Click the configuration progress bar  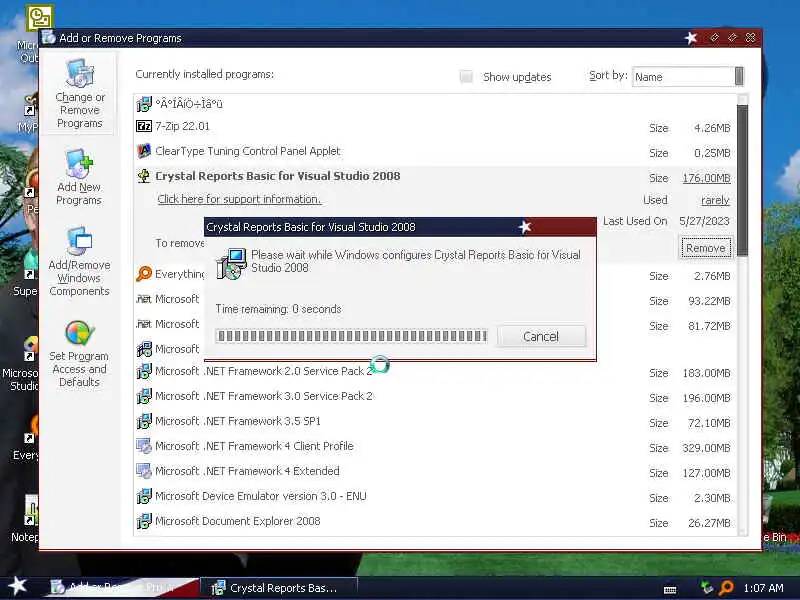351,336
